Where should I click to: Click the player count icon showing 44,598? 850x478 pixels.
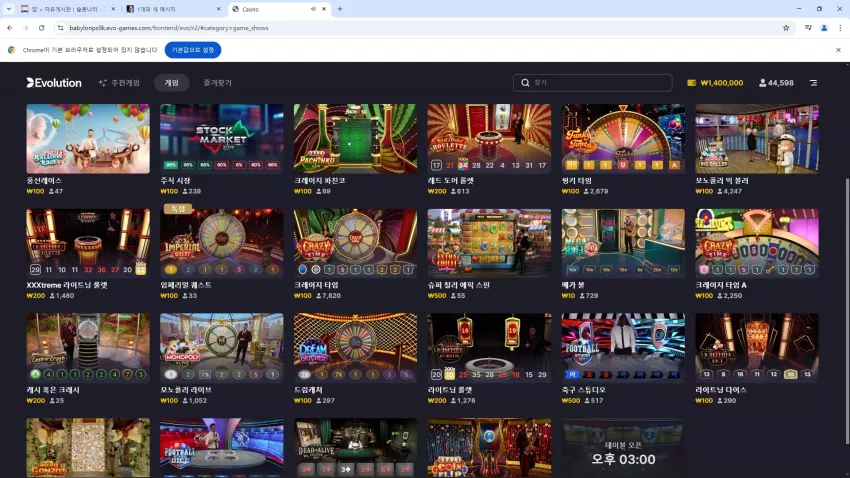pyautogui.click(x=762, y=83)
